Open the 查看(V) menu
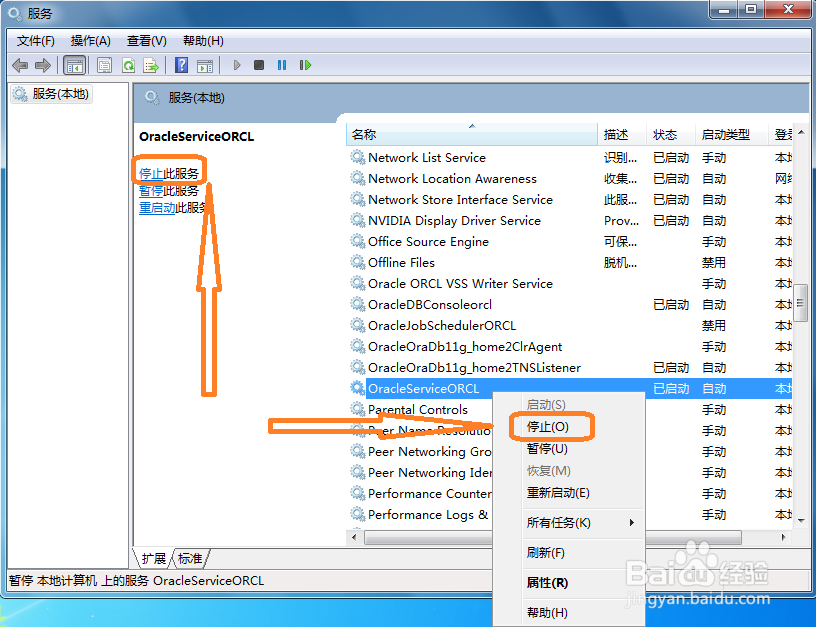 pos(147,41)
